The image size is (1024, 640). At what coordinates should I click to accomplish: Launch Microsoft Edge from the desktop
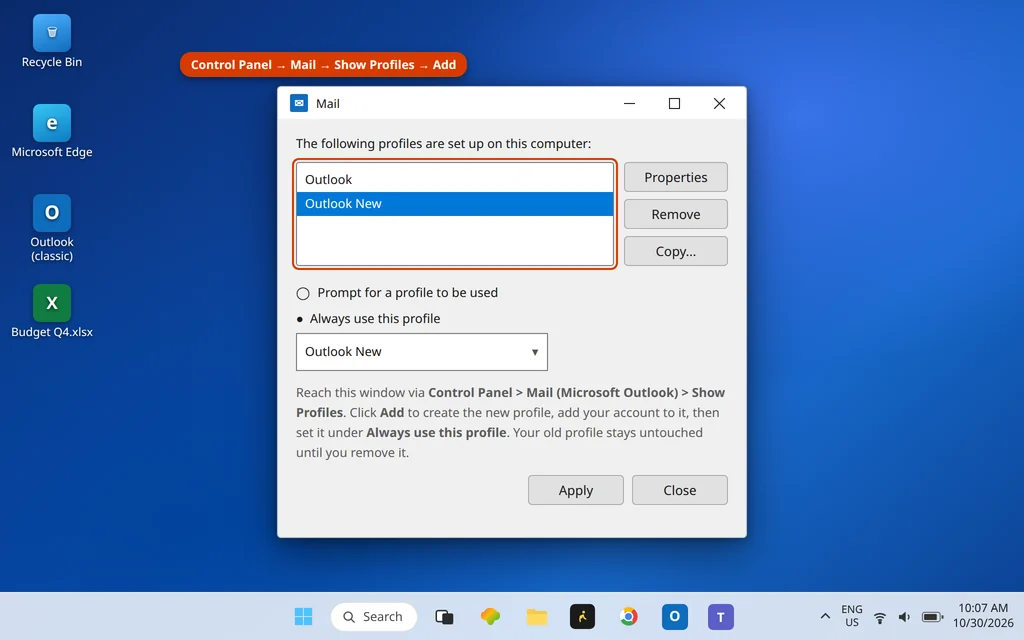[52, 131]
